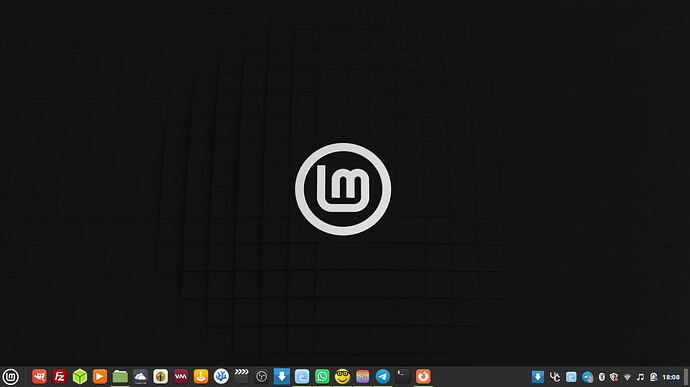Launch the orange media player icon

click(100, 376)
